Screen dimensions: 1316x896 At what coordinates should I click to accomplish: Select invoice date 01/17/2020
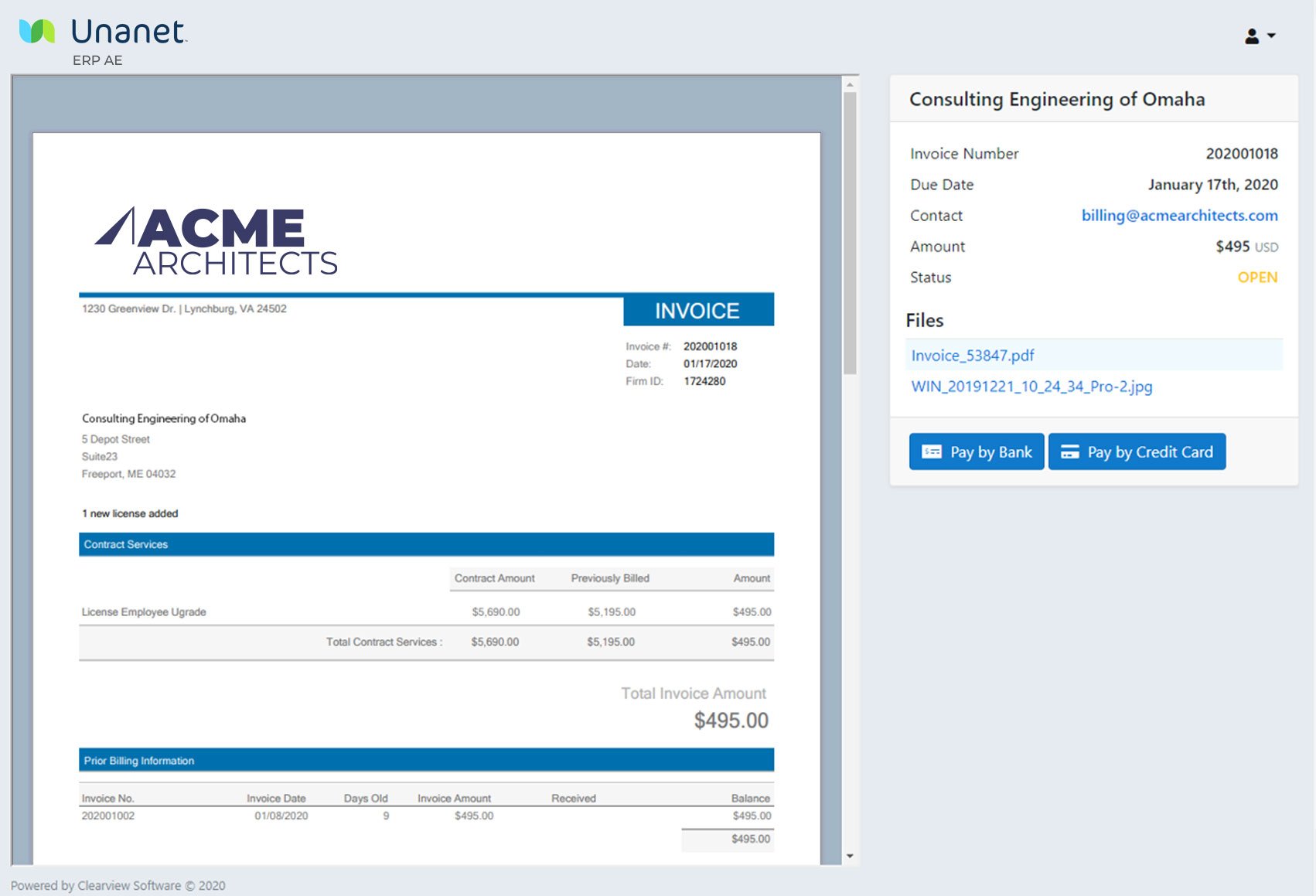[710, 364]
